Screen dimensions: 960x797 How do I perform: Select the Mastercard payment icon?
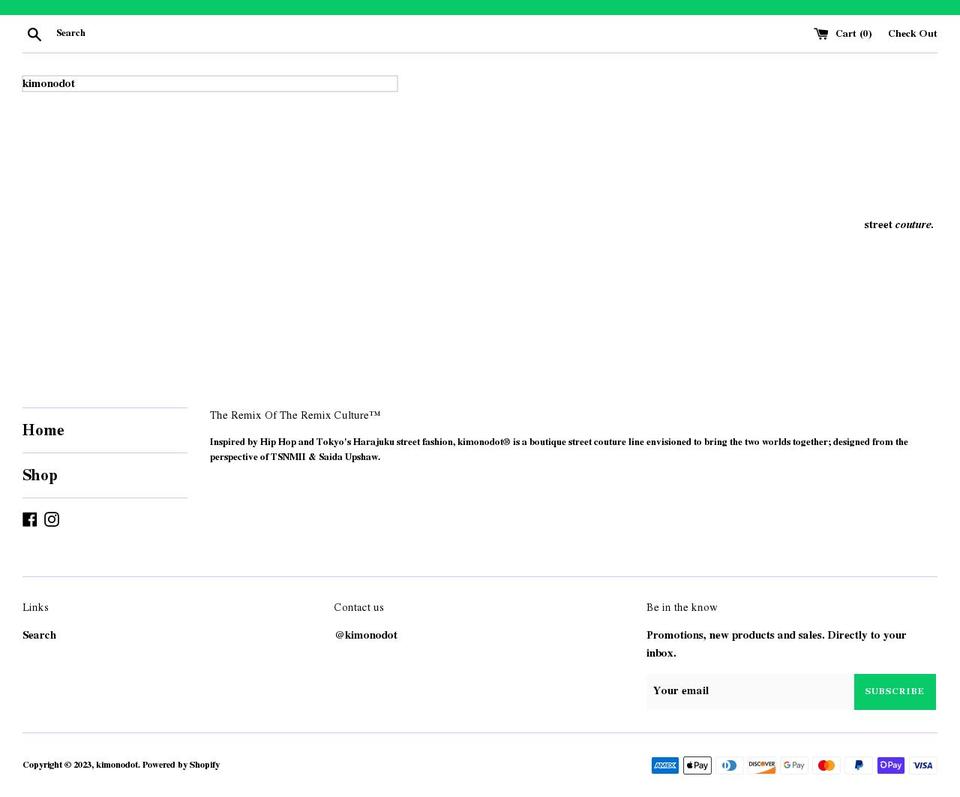pyautogui.click(x=826, y=765)
